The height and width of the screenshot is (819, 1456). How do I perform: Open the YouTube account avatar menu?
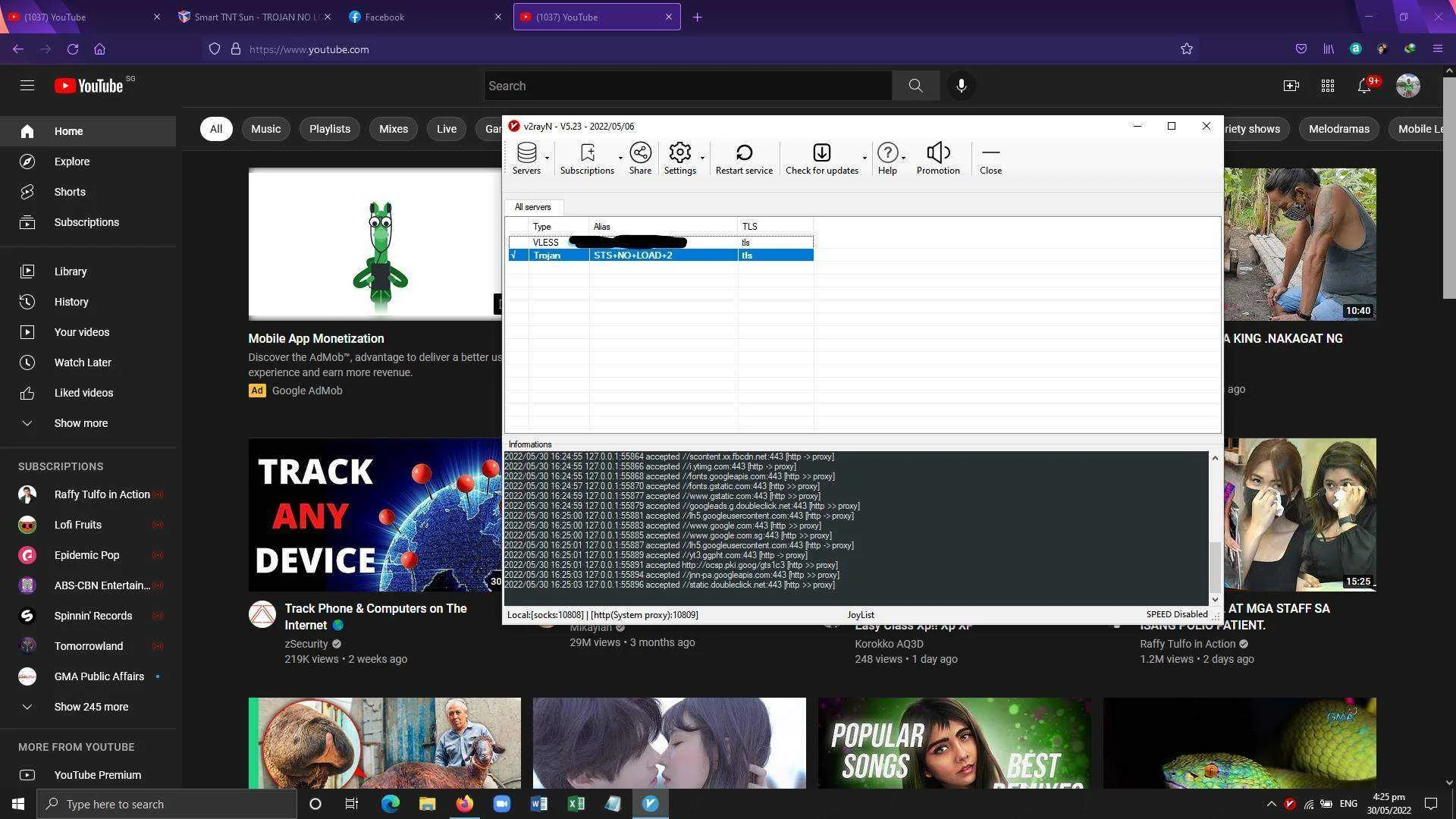pyautogui.click(x=1408, y=86)
